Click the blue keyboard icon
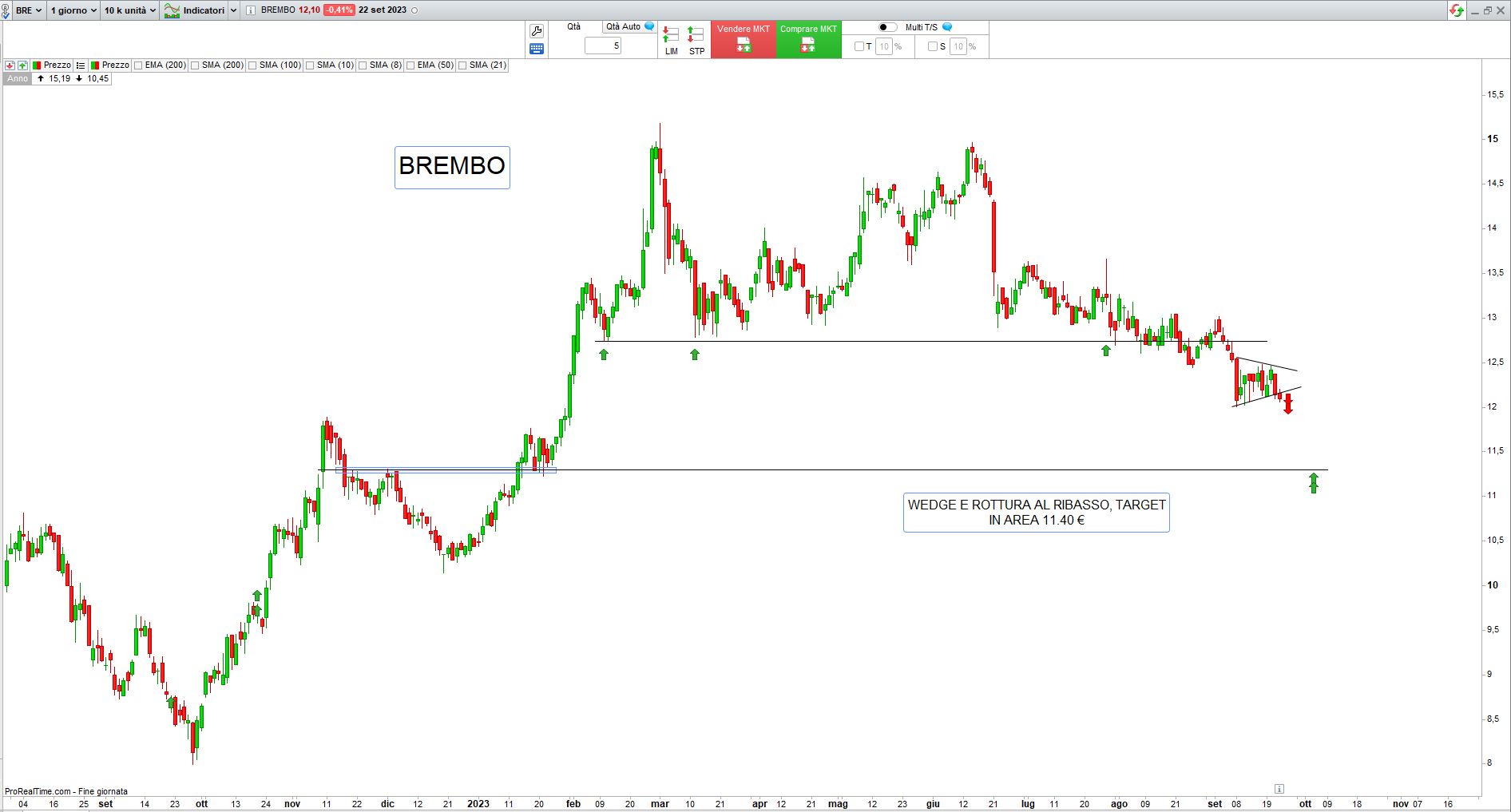 (x=537, y=49)
